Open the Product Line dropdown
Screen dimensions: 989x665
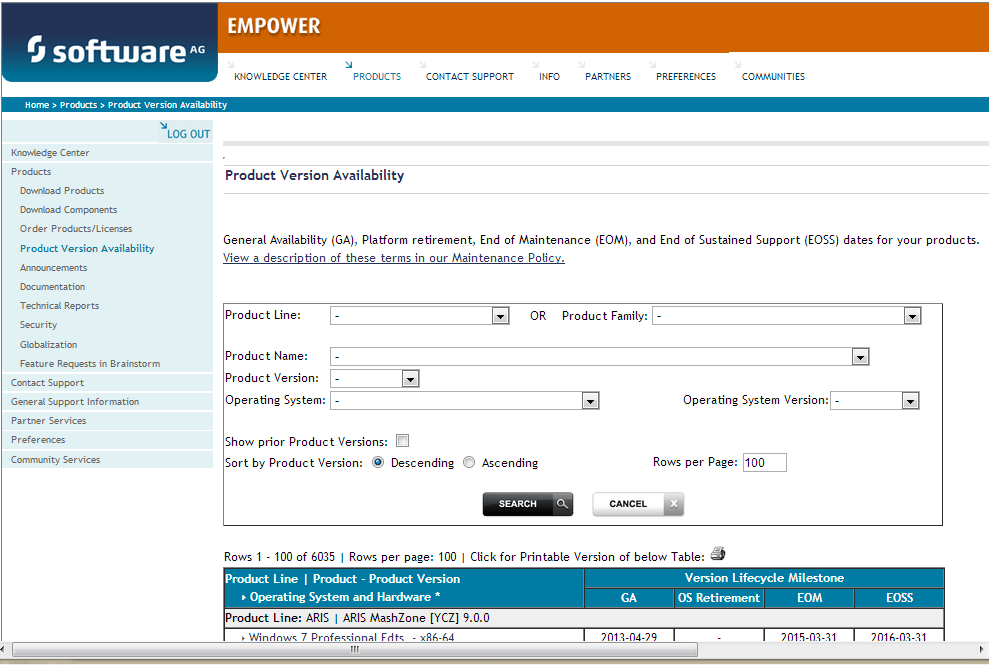[x=501, y=316]
